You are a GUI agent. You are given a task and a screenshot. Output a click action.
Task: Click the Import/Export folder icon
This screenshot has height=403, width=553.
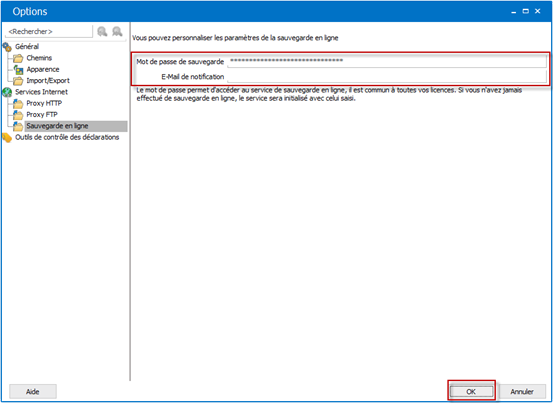coord(18,81)
